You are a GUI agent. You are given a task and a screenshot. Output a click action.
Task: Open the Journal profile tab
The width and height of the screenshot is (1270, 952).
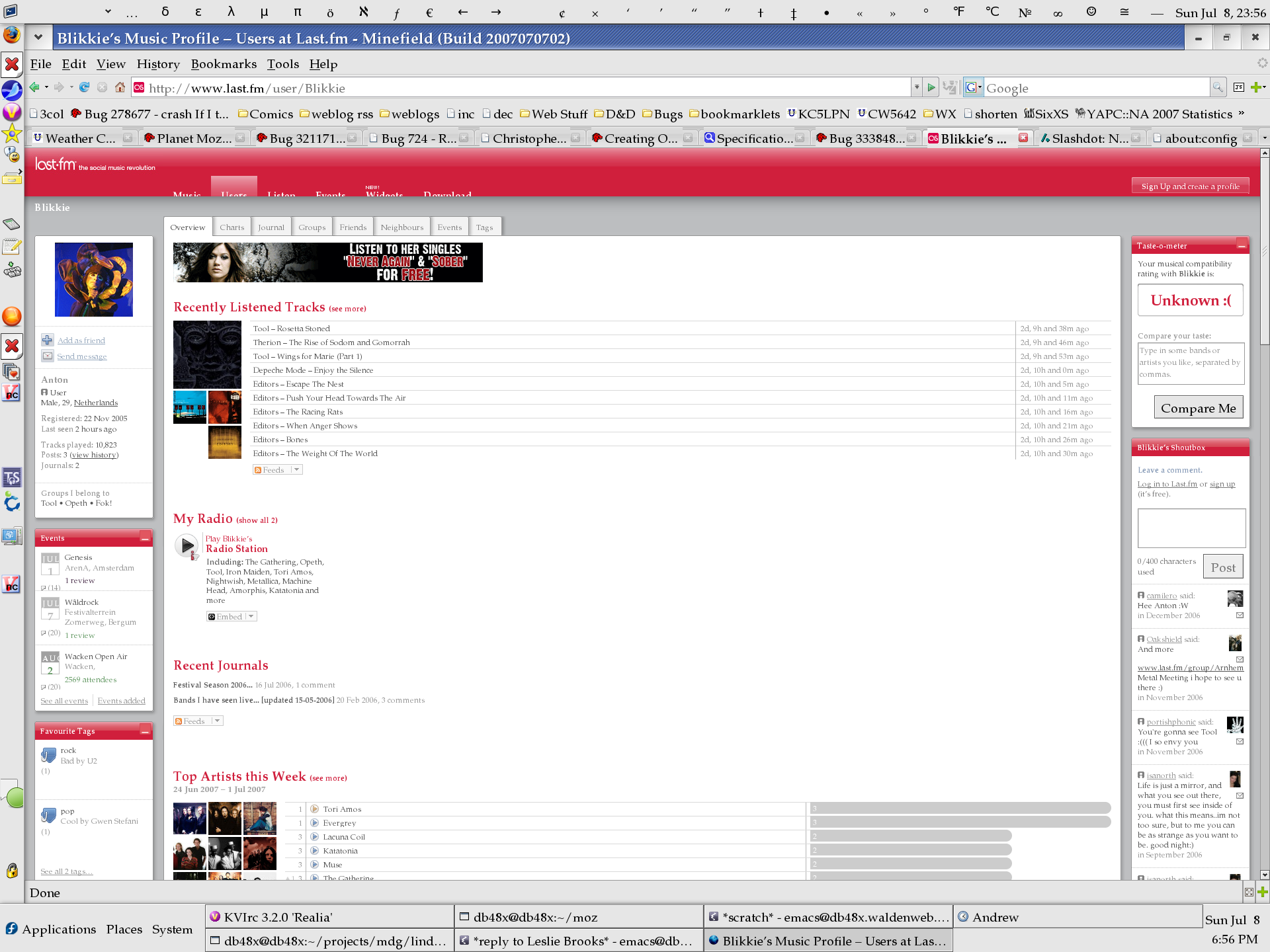tap(271, 227)
